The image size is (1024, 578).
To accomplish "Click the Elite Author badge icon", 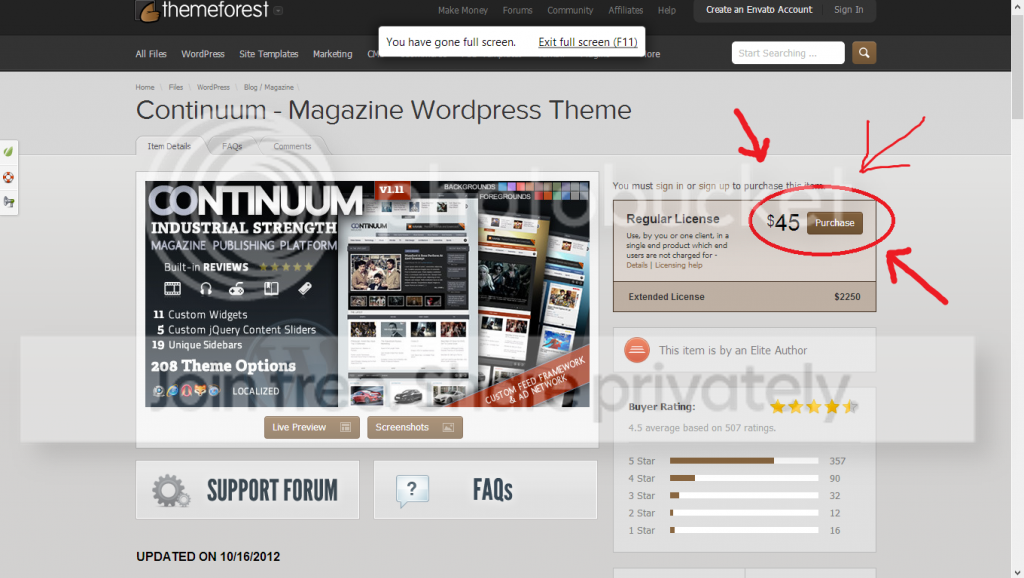I will [637, 350].
